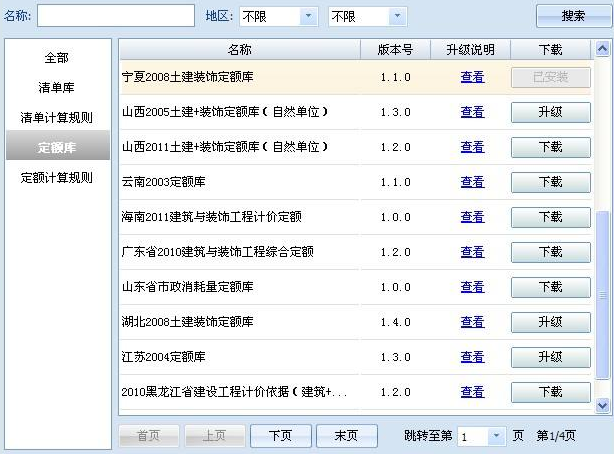View upgrade notes for 山西2011土建+装饰定额库

473,147
